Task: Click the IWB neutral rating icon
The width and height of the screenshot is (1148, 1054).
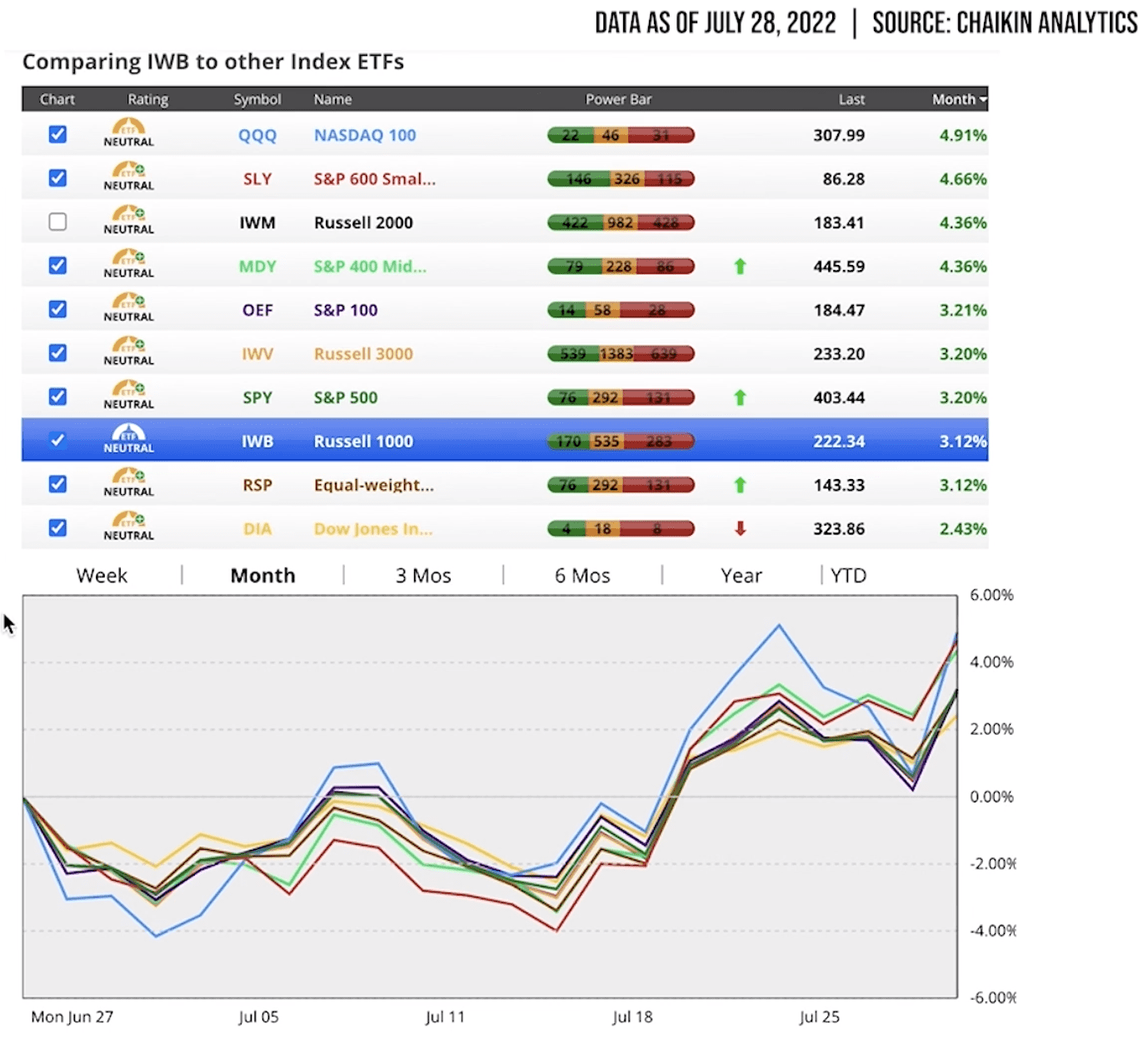Action: [129, 439]
